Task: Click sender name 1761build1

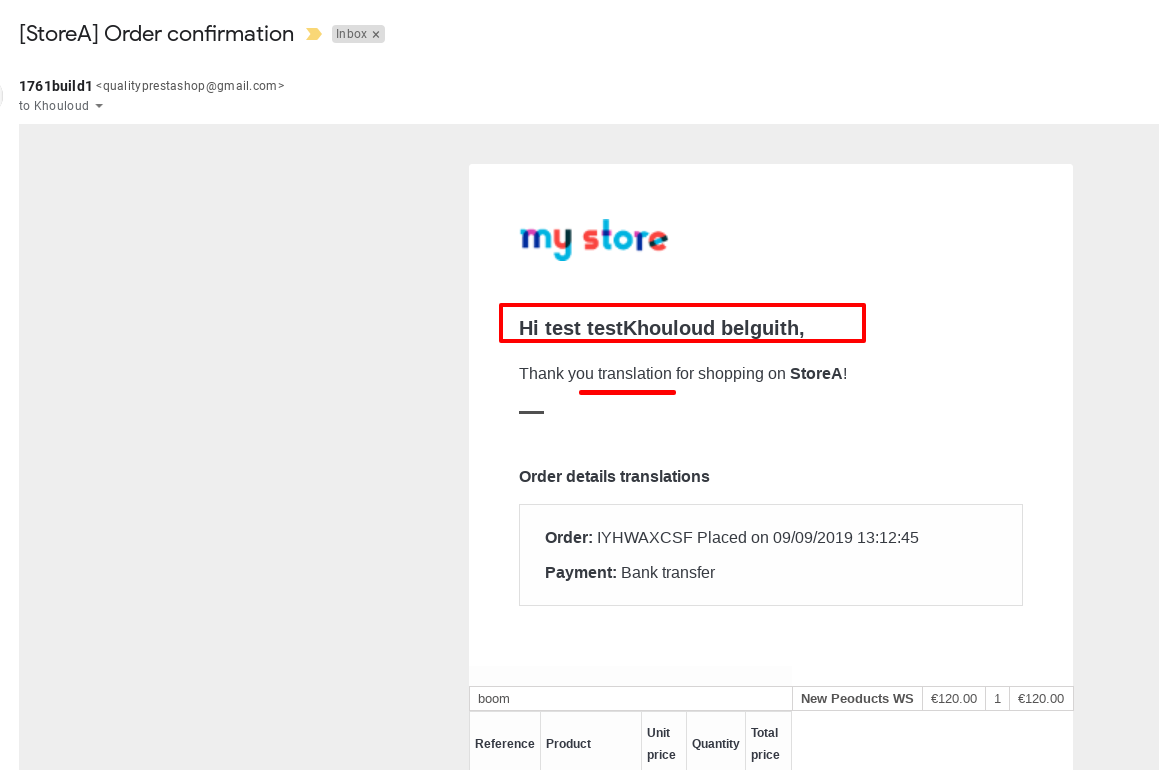Action: 55,86
